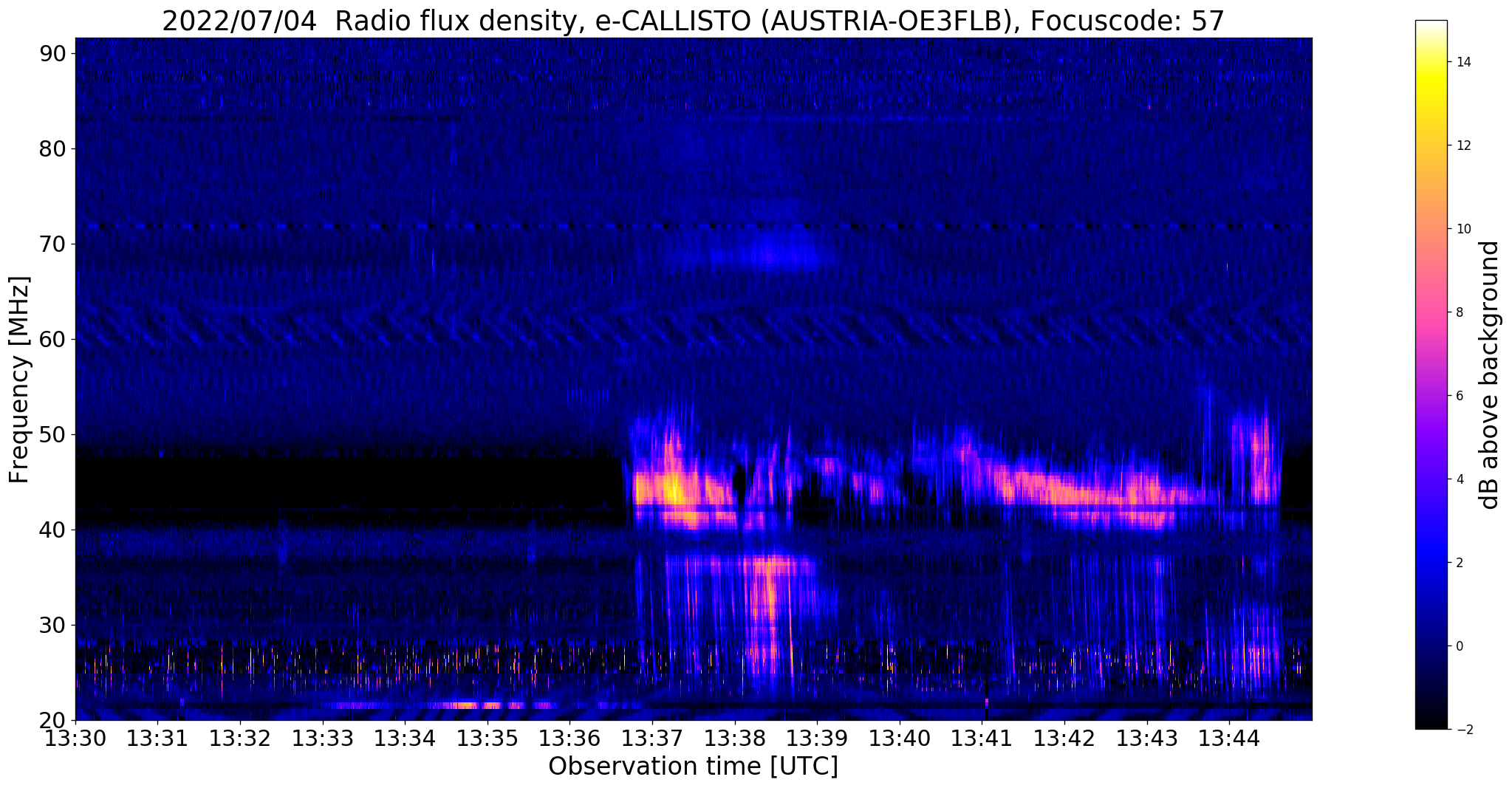Click the colorbar tick value 10
Screen dimensions: 1512x788
pyautogui.click(x=1464, y=229)
